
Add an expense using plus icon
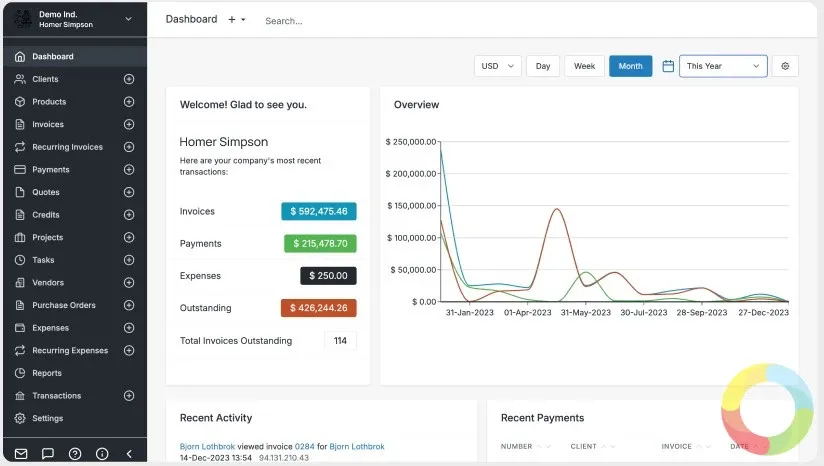coord(129,328)
